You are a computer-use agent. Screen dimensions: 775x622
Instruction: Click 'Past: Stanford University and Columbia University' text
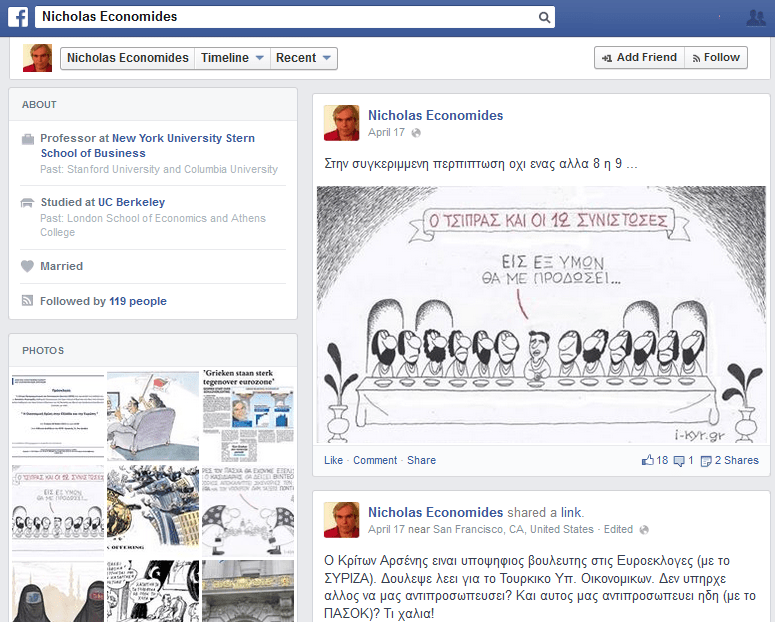(159, 170)
